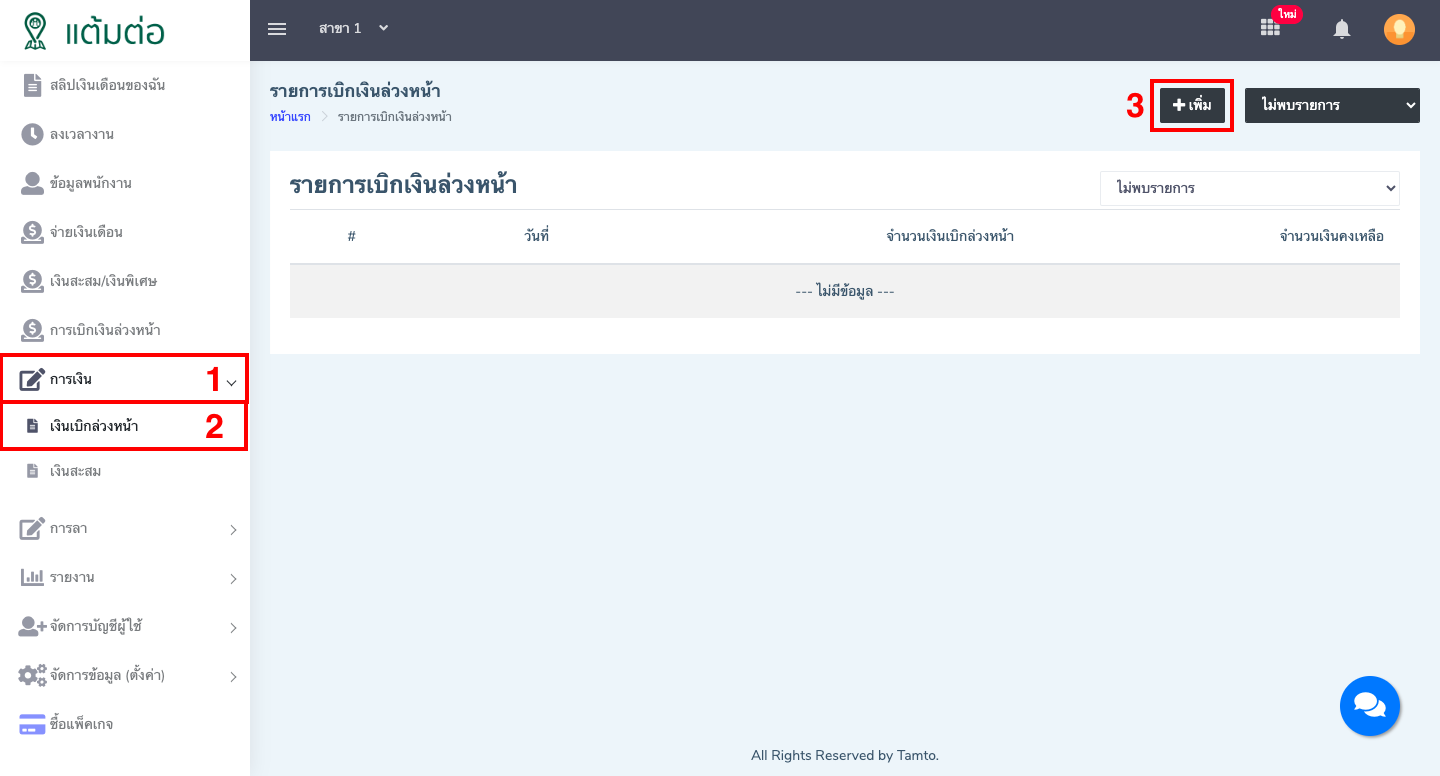Screen dimensions: 1440x776
Task: Click the เพิ่ม button
Action: pos(1191,105)
